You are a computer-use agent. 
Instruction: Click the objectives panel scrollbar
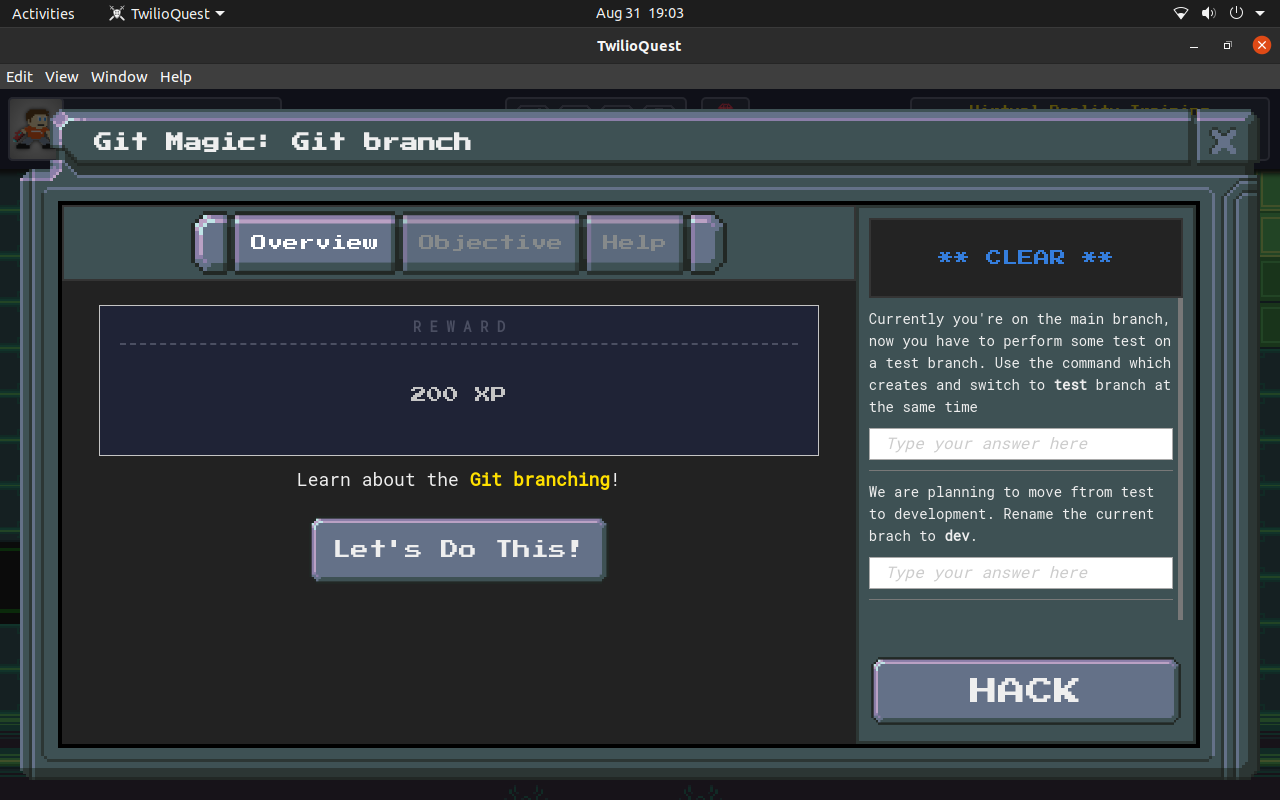click(x=1181, y=458)
